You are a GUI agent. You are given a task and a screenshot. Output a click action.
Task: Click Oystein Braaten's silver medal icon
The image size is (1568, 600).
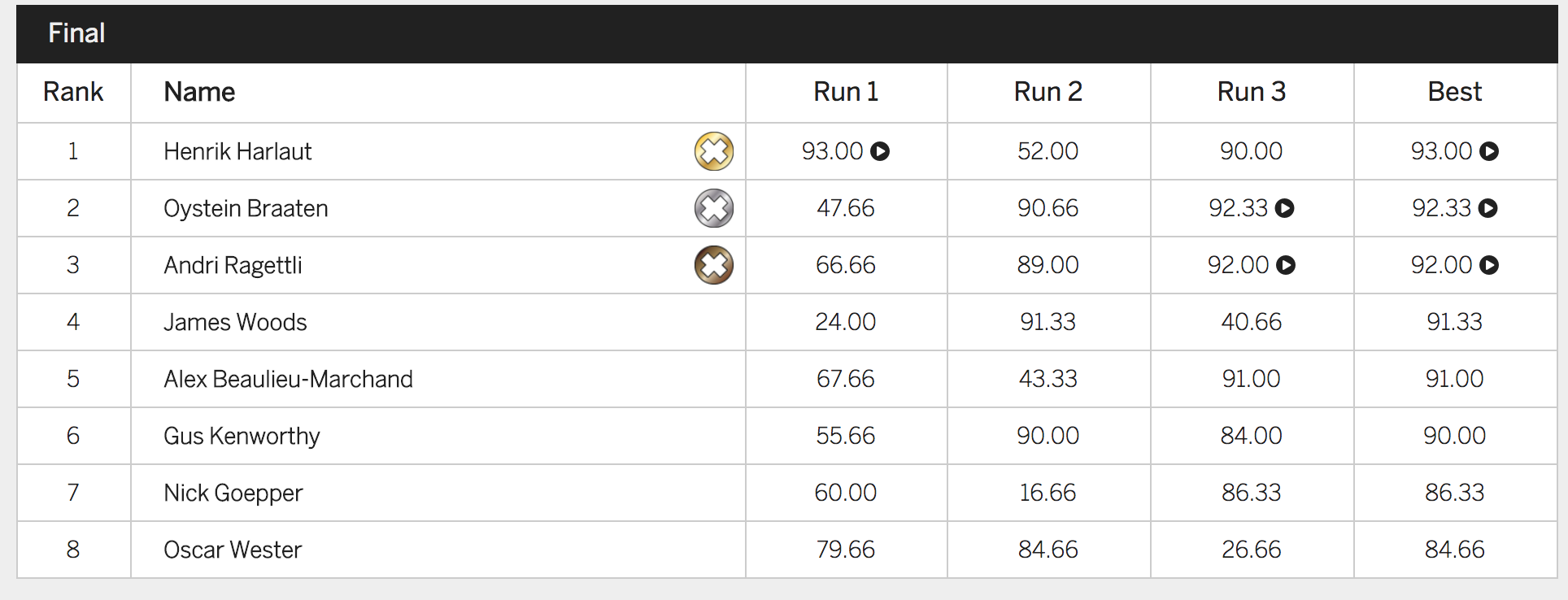(x=714, y=208)
